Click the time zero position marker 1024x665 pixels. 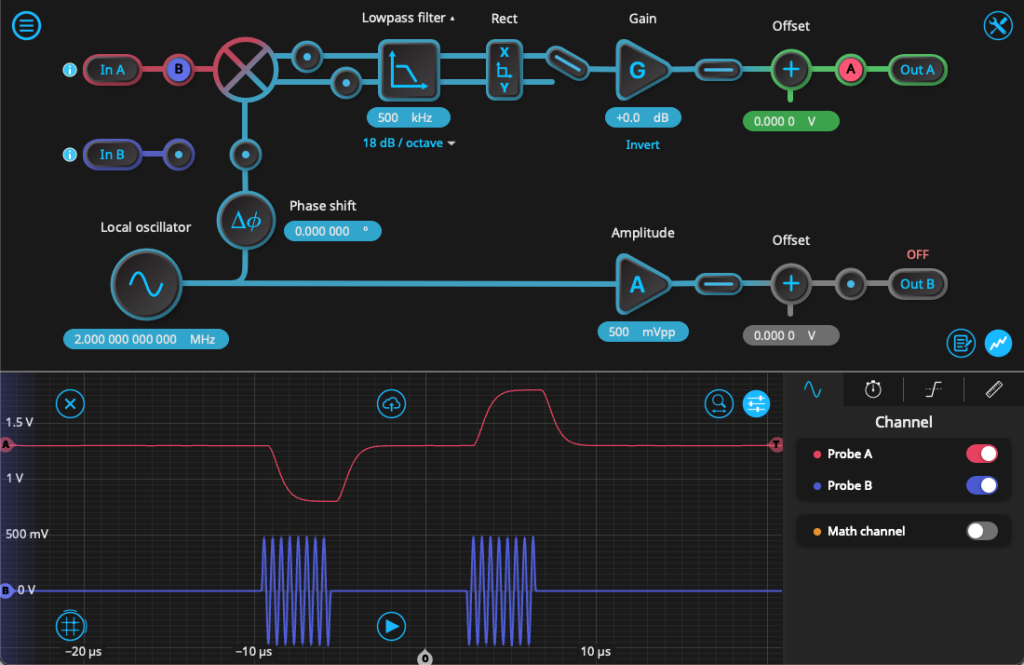pyautogui.click(x=425, y=658)
